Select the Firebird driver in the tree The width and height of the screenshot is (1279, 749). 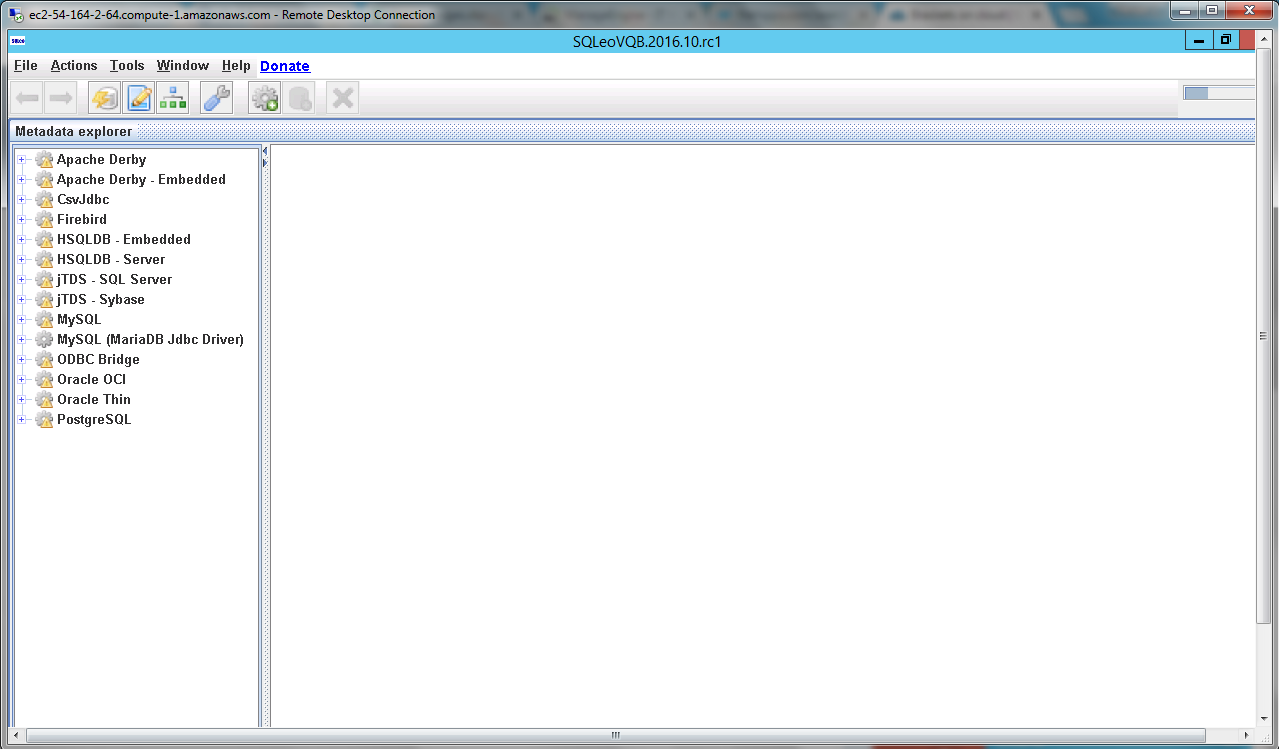pyautogui.click(x=81, y=219)
